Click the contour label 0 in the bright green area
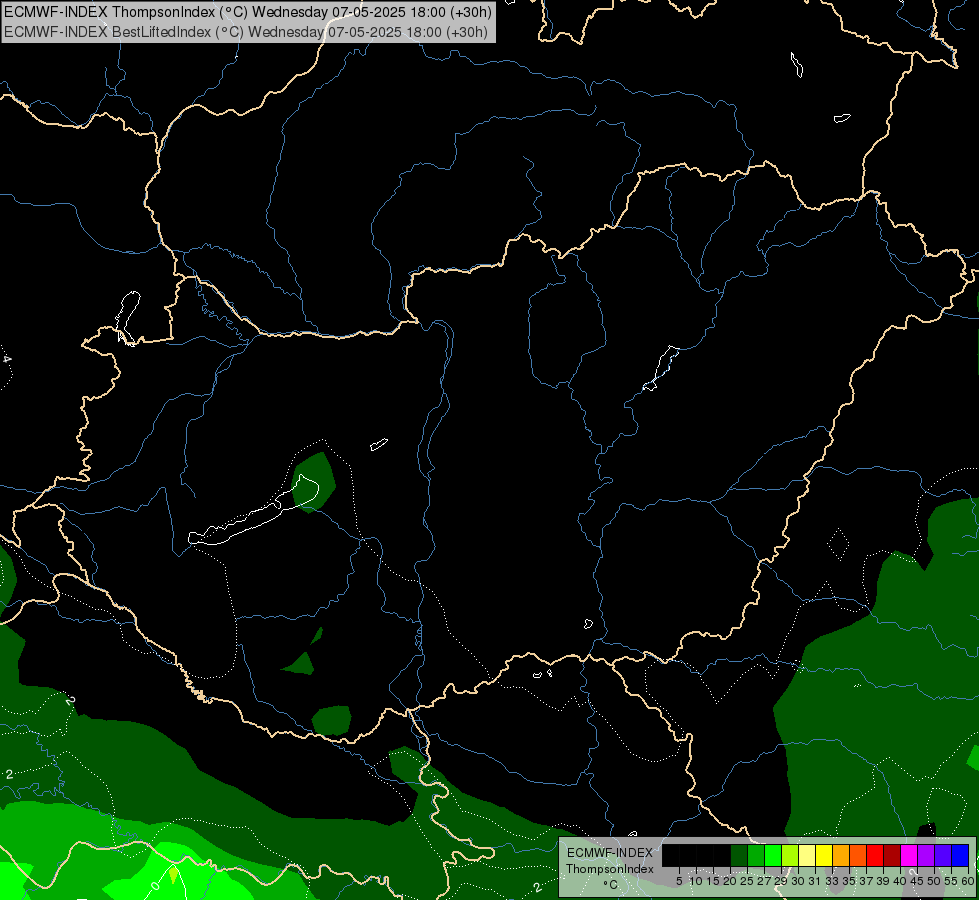This screenshot has height=900, width=979. [x=156, y=885]
